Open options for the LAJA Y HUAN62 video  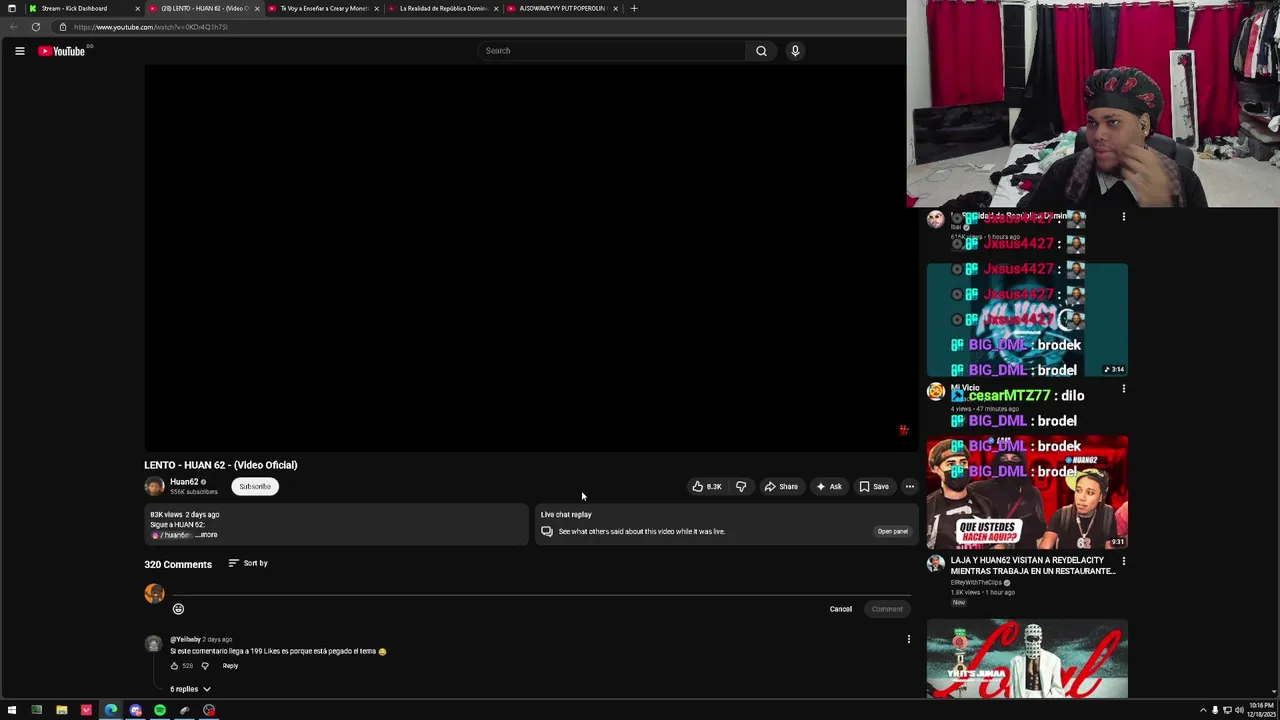click(1123, 562)
